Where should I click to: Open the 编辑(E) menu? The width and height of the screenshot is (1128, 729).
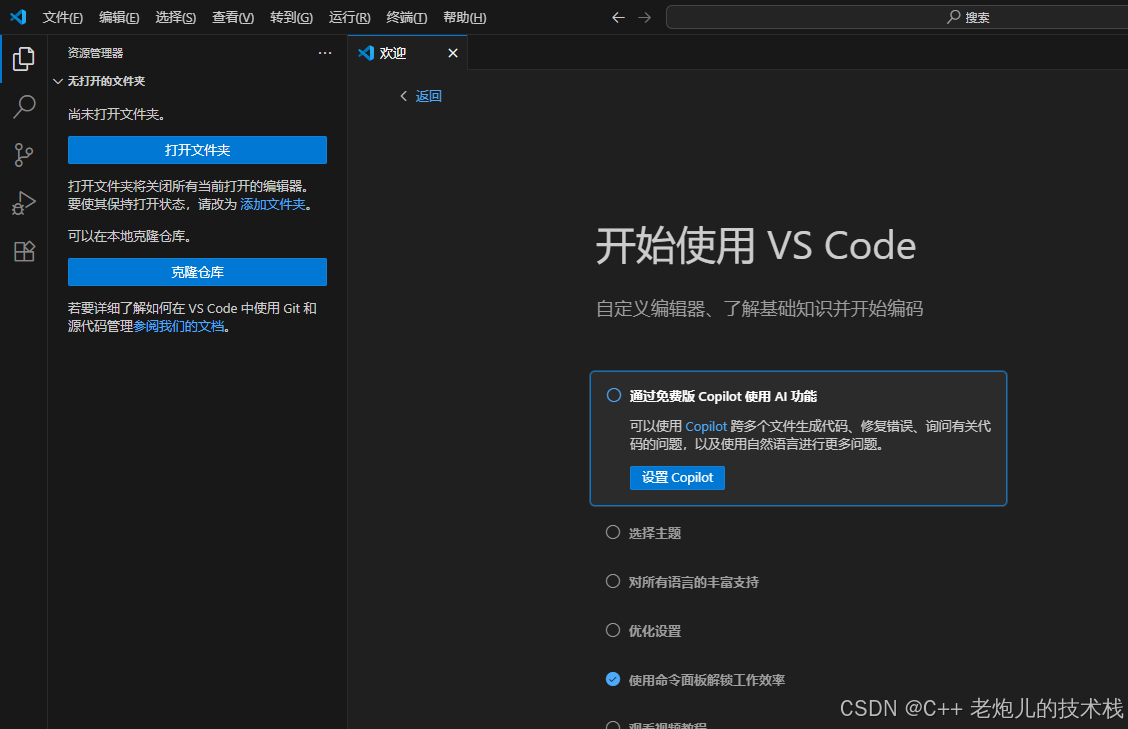pos(119,17)
